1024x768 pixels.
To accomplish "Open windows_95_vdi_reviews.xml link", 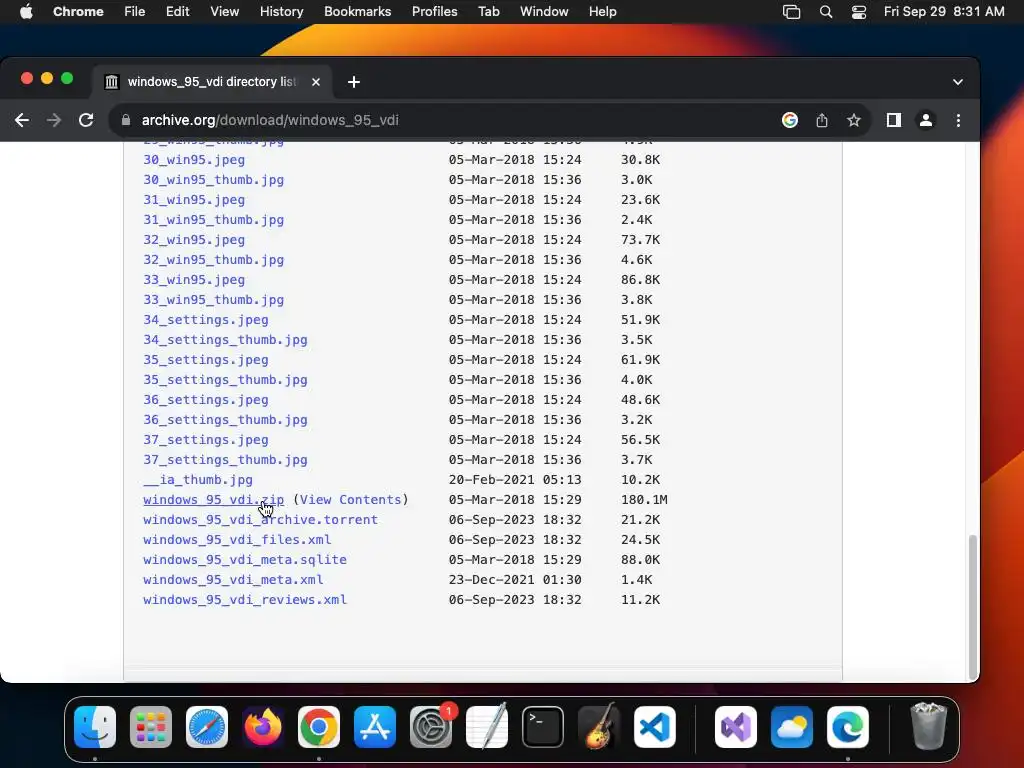I will click(245, 600).
